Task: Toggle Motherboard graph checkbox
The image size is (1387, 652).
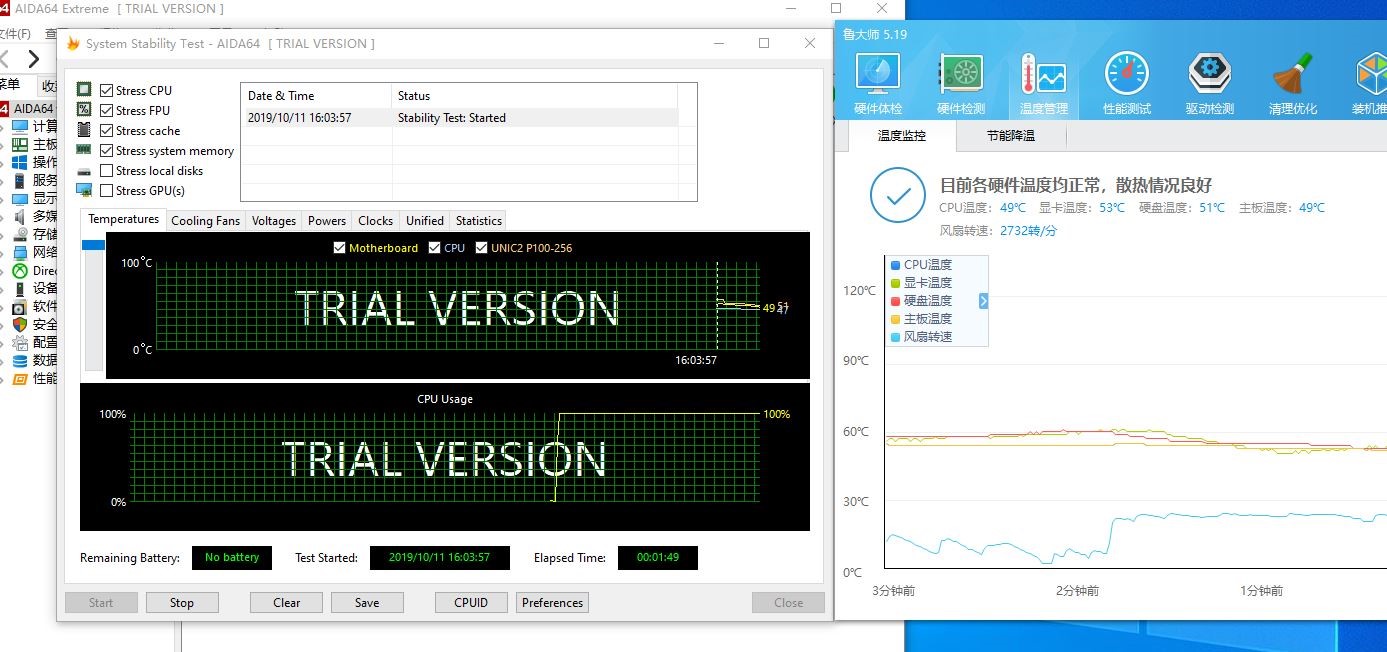Action: tap(339, 247)
